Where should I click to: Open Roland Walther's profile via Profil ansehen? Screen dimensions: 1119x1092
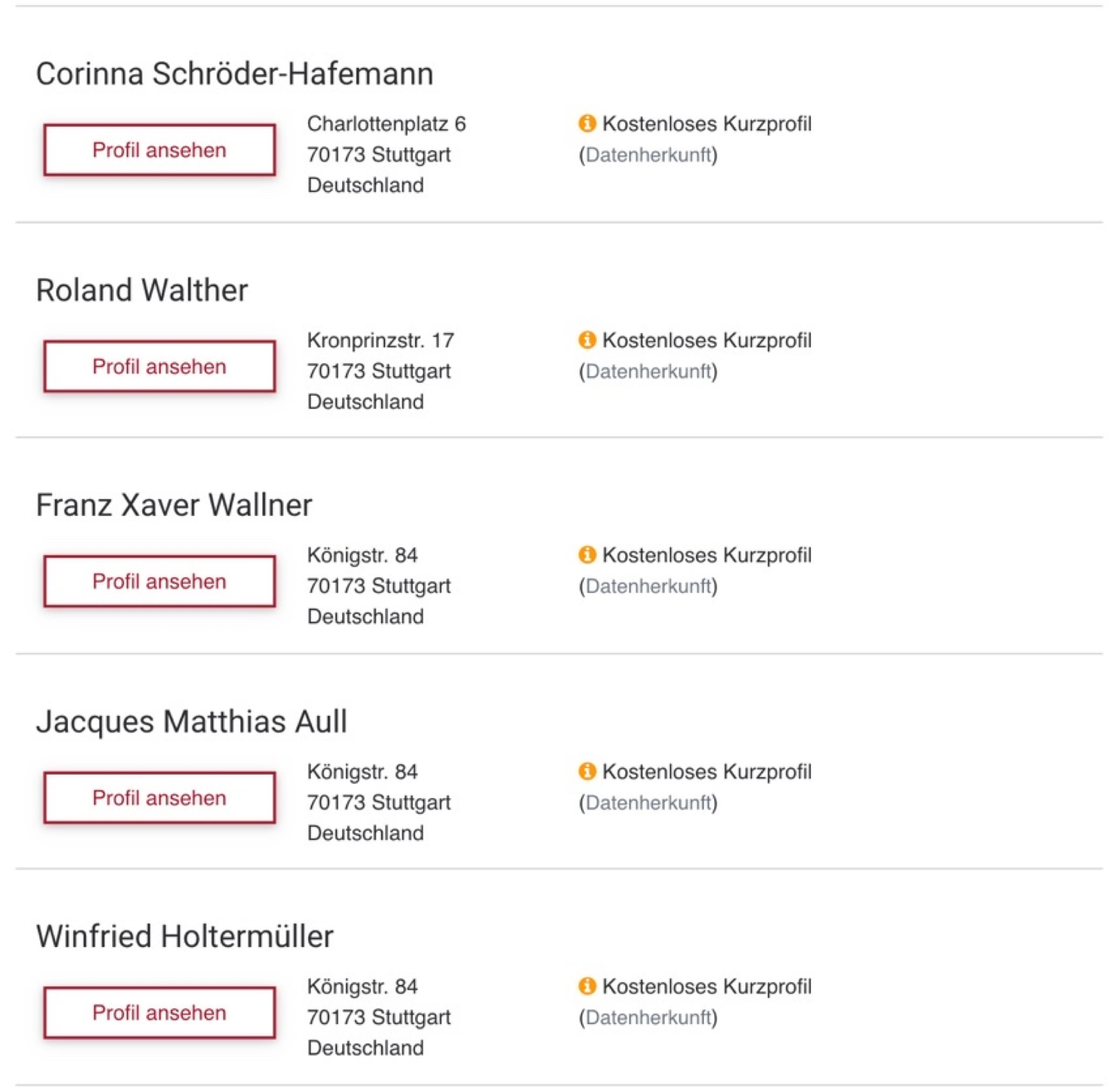[x=160, y=367]
